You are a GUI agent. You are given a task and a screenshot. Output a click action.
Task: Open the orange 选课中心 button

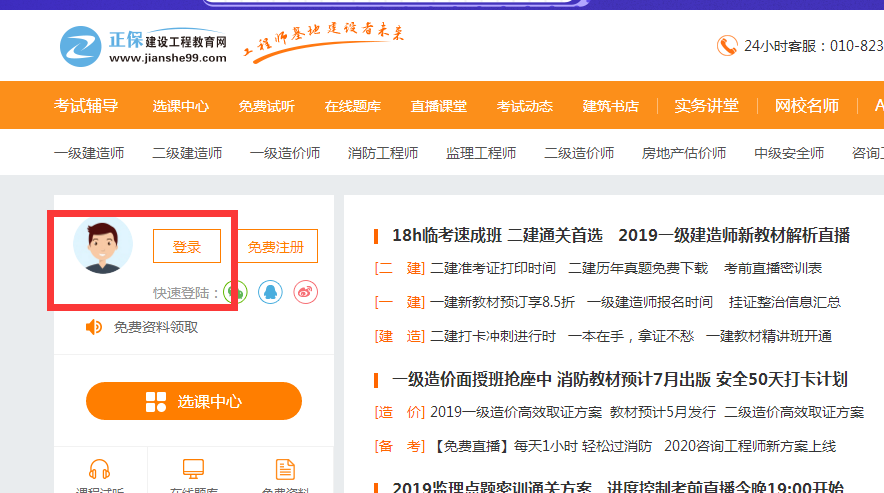pyautogui.click(x=193, y=401)
